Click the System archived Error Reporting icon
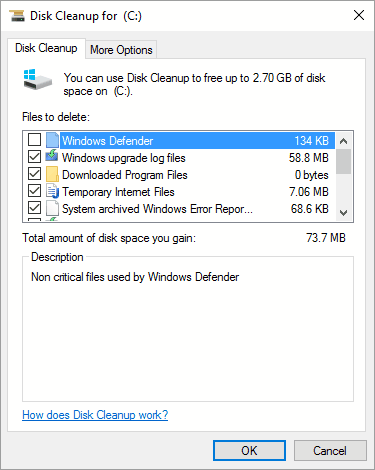375x470 pixels. [x=52, y=208]
